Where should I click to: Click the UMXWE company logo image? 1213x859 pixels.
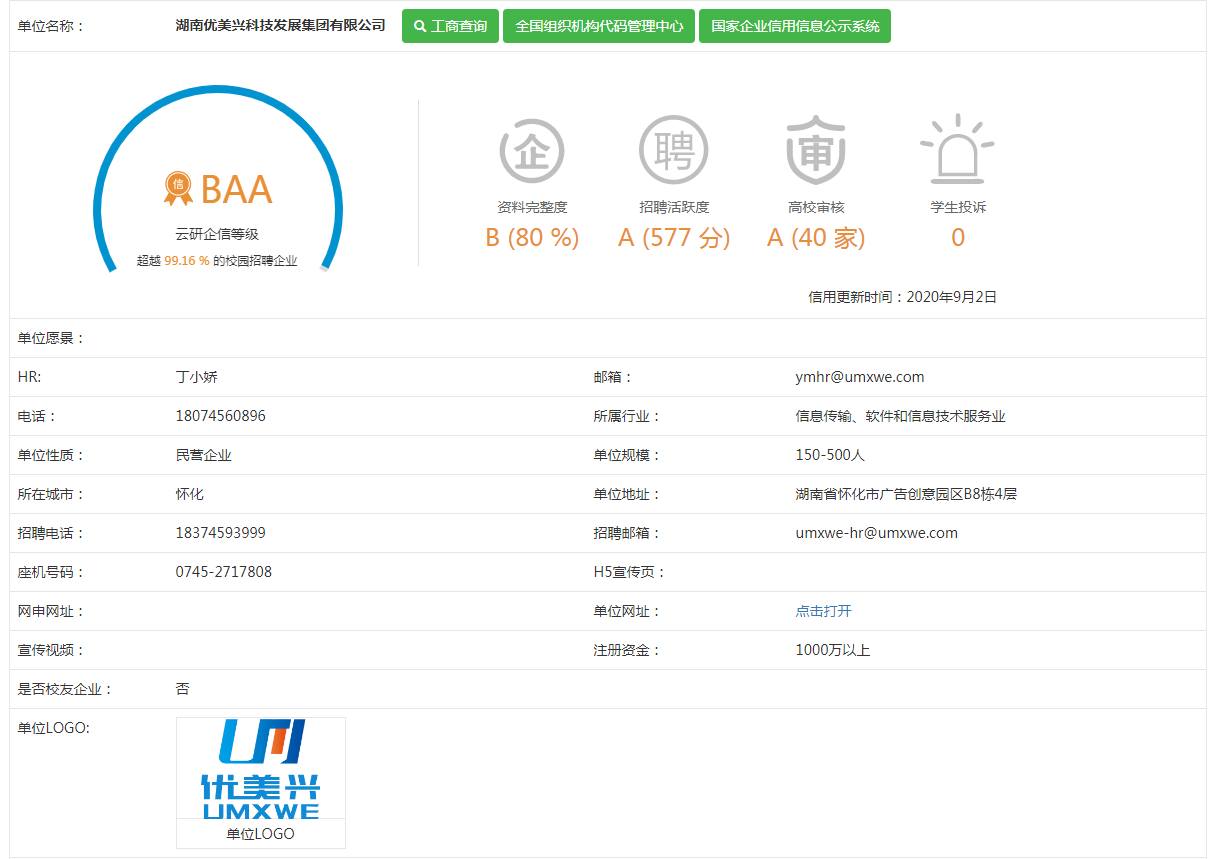click(x=260, y=768)
